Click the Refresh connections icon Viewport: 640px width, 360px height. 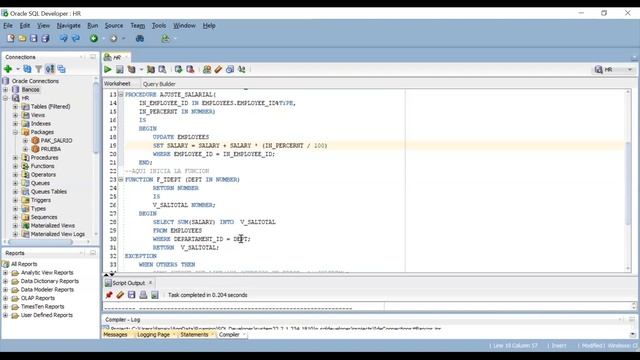pyautogui.click(x=27, y=69)
